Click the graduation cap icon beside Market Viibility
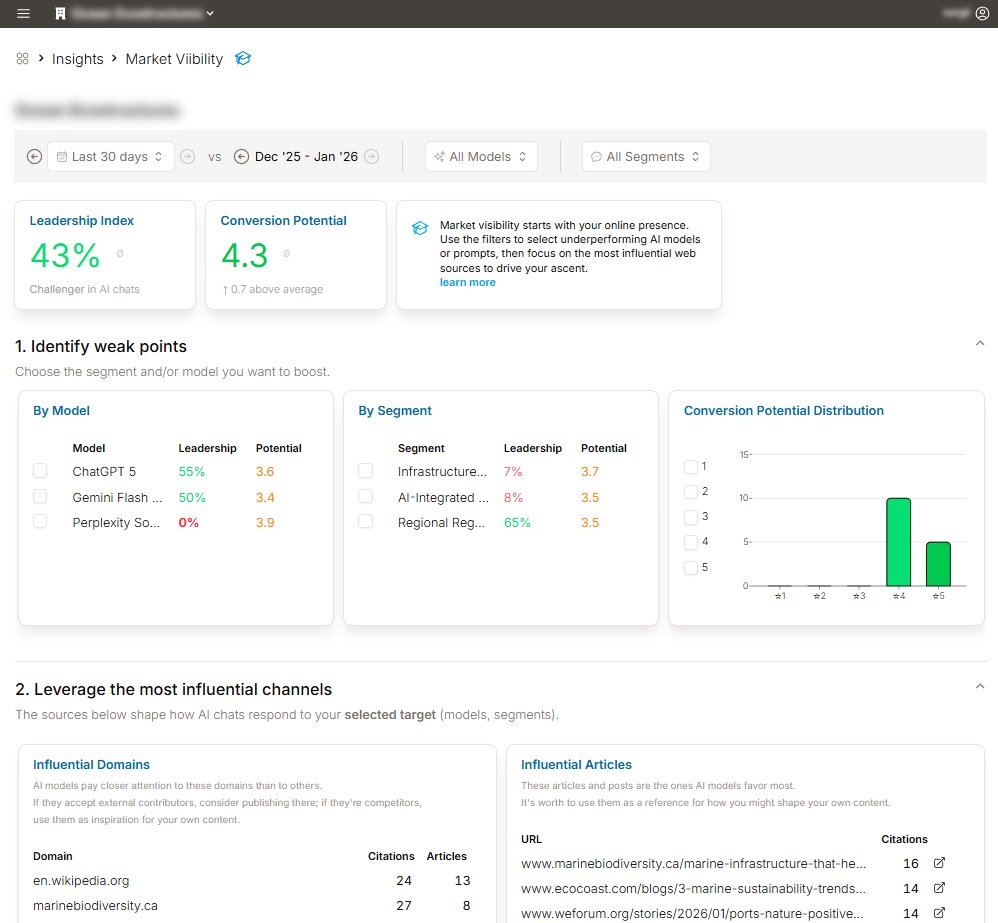 243,59
